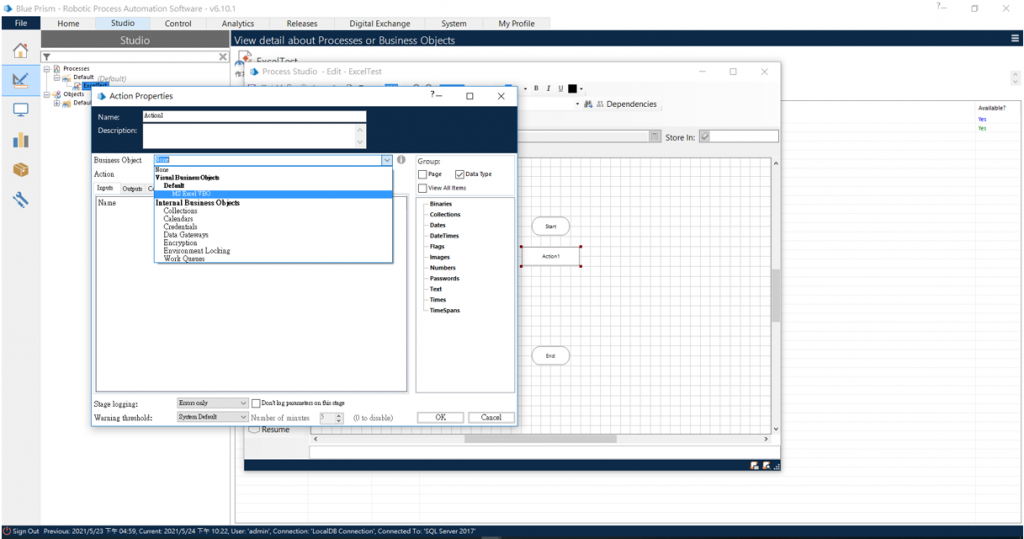The image size is (1024, 539).
Task: Click Cancel in Action Properties
Action: coord(491,417)
